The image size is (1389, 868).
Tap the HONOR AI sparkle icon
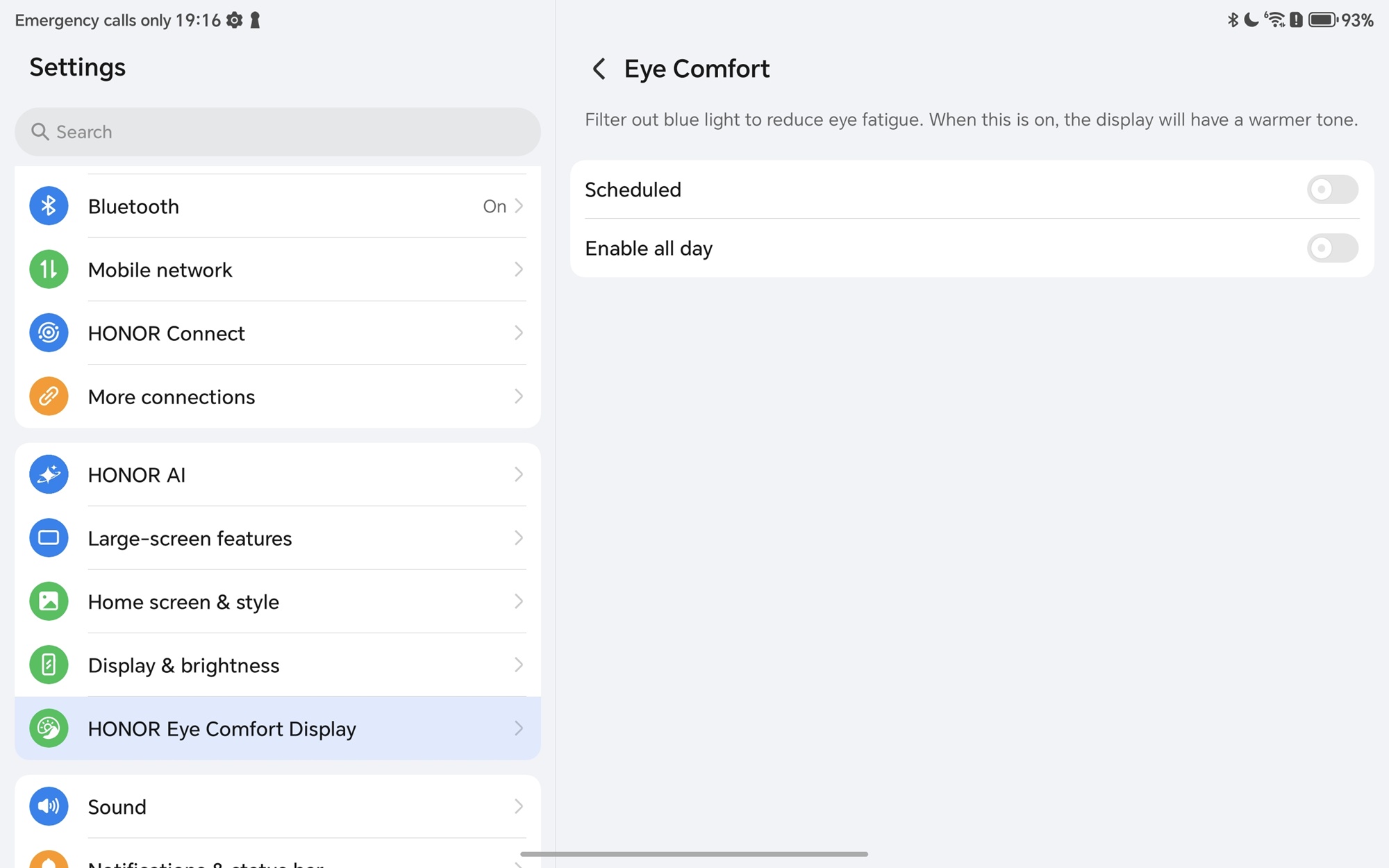49,475
